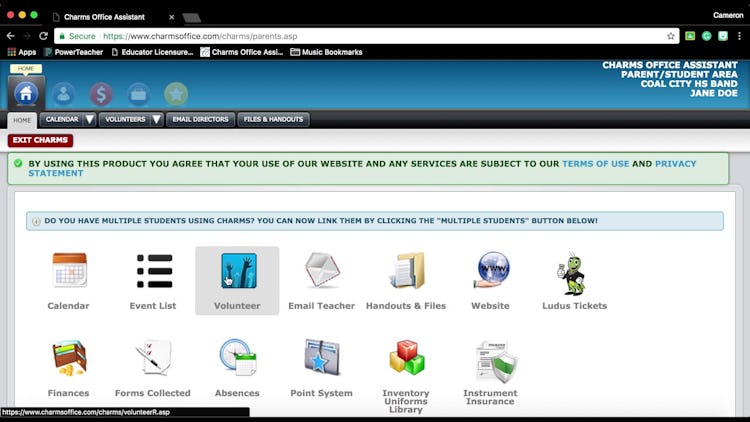Open the Email Teacher envelope icon
Viewport: 750px width, 422px height.
click(322, 270)
